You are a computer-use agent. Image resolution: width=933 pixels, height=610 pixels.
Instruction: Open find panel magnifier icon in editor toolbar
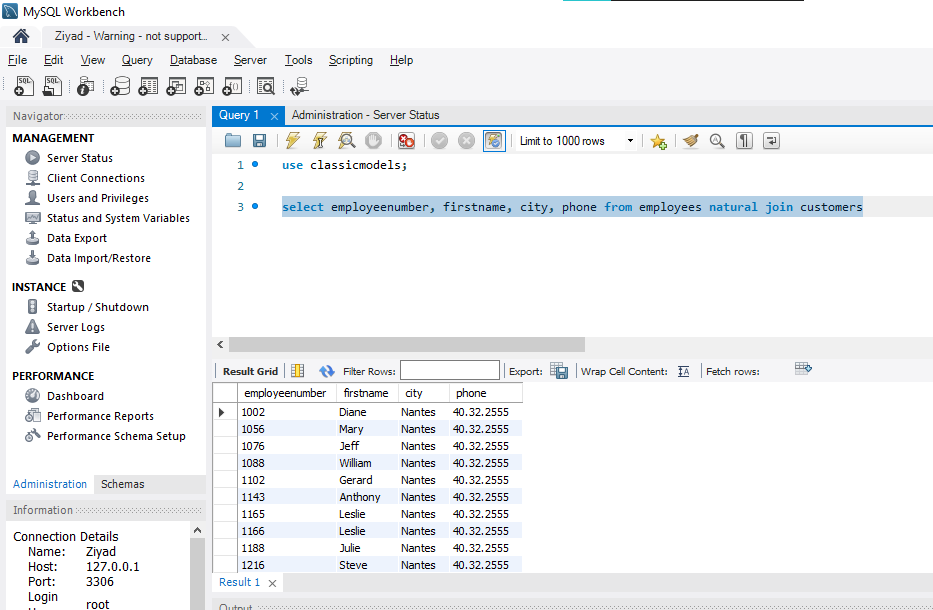pyautogui.click(x=717, y=141)
